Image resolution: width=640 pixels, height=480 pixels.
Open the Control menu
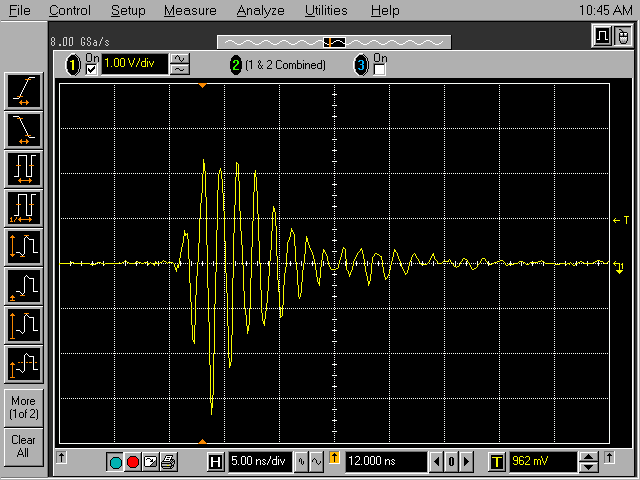[x=70, y=10]
